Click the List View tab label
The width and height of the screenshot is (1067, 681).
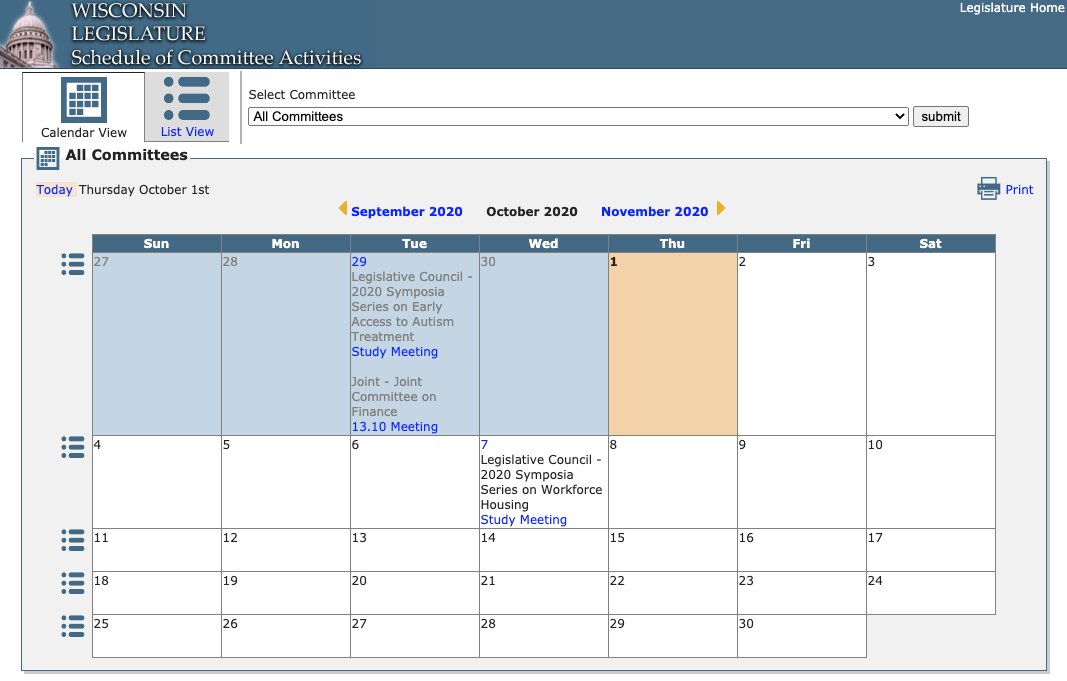point(187,132)
